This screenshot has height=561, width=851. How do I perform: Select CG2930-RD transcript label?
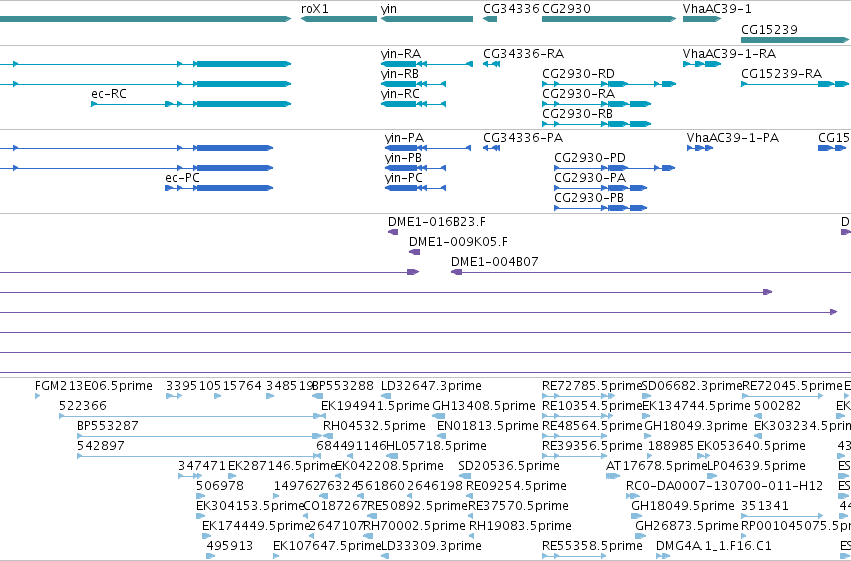(578, 74)
